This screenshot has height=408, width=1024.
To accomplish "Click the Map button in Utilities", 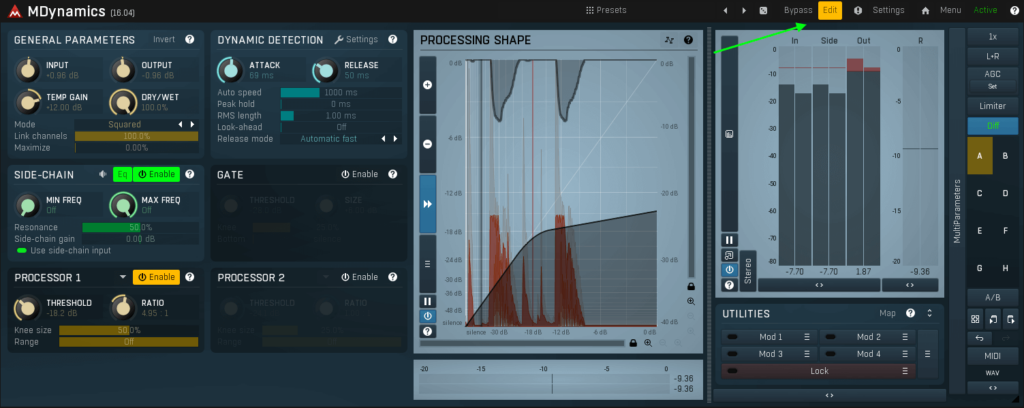I will tap(888, 313).
